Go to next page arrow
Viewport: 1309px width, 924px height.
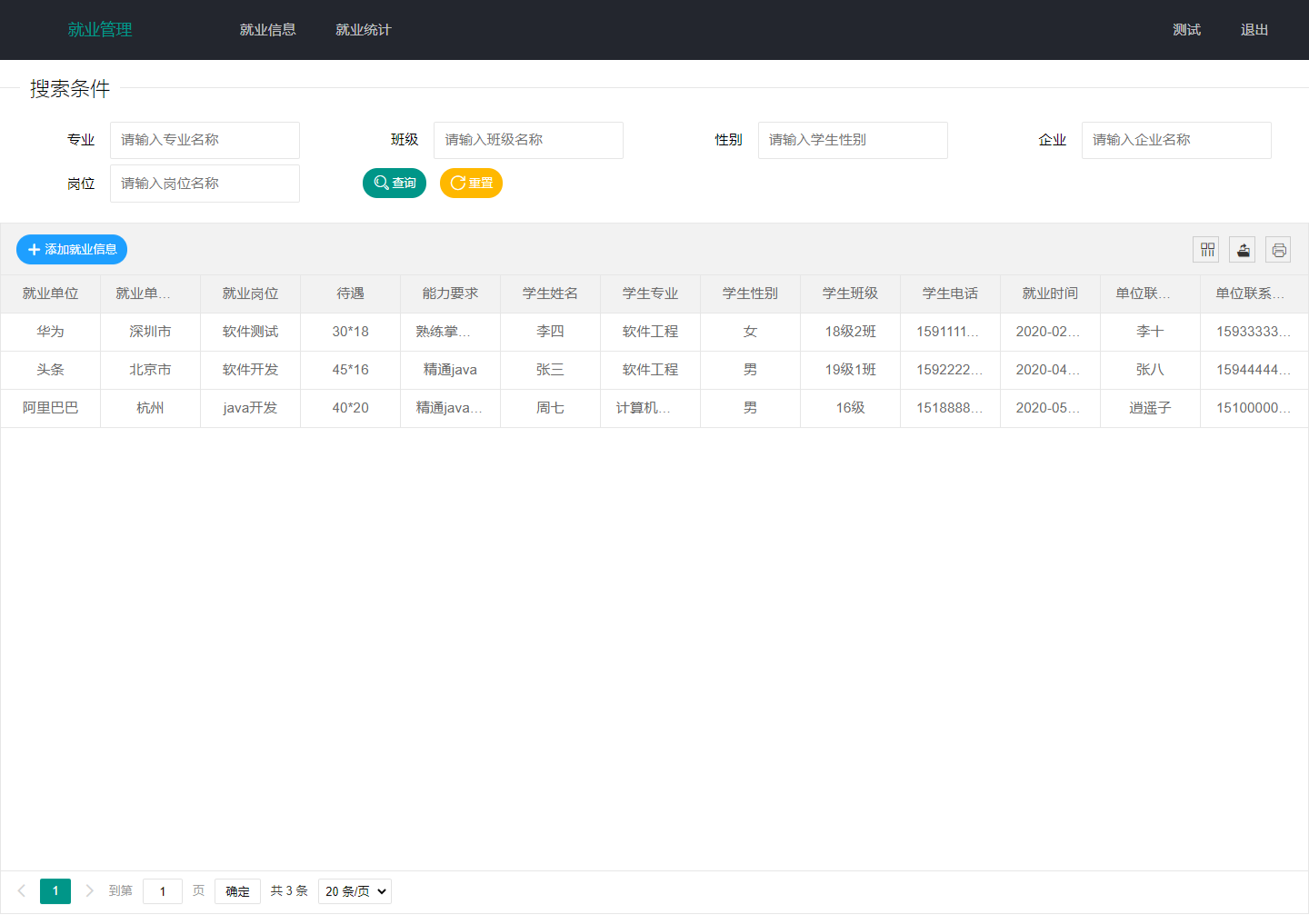(89, 891)
